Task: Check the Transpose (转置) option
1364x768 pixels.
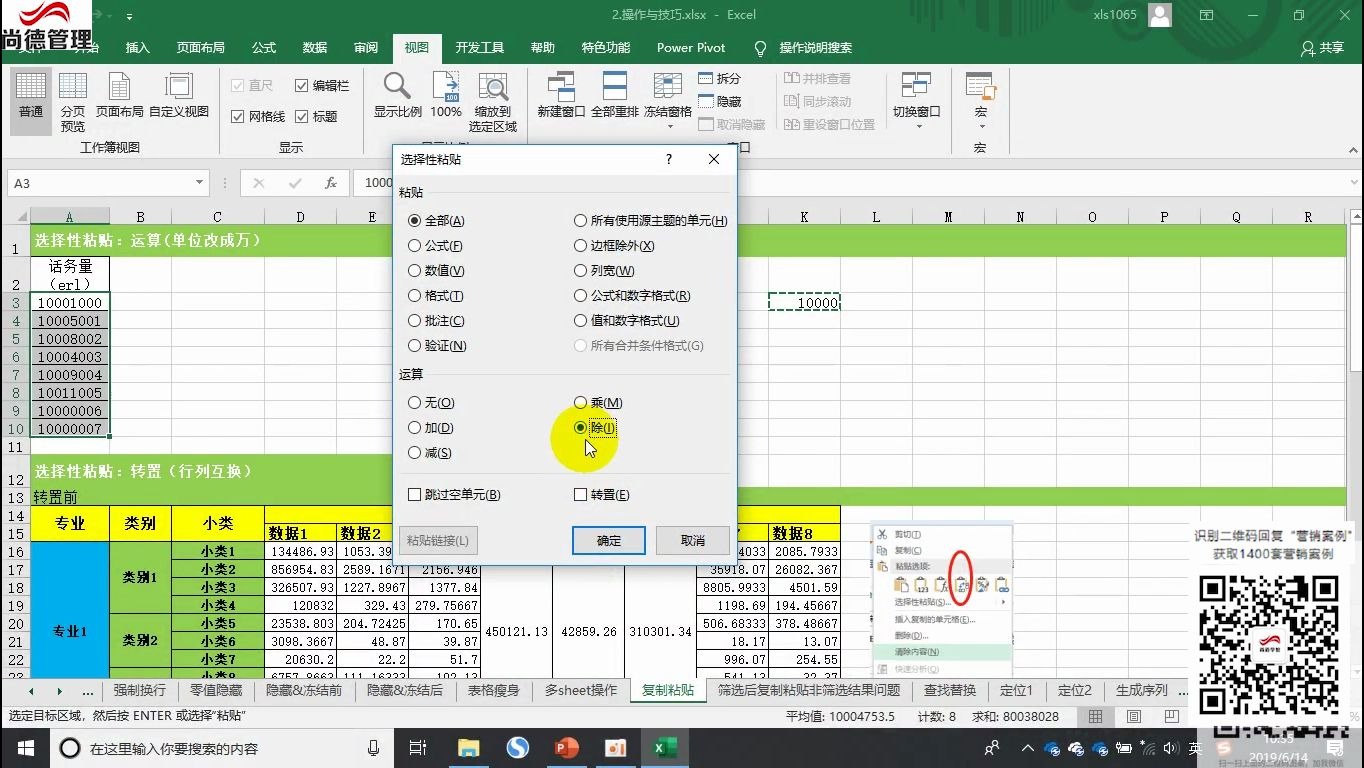Action: 602,495
